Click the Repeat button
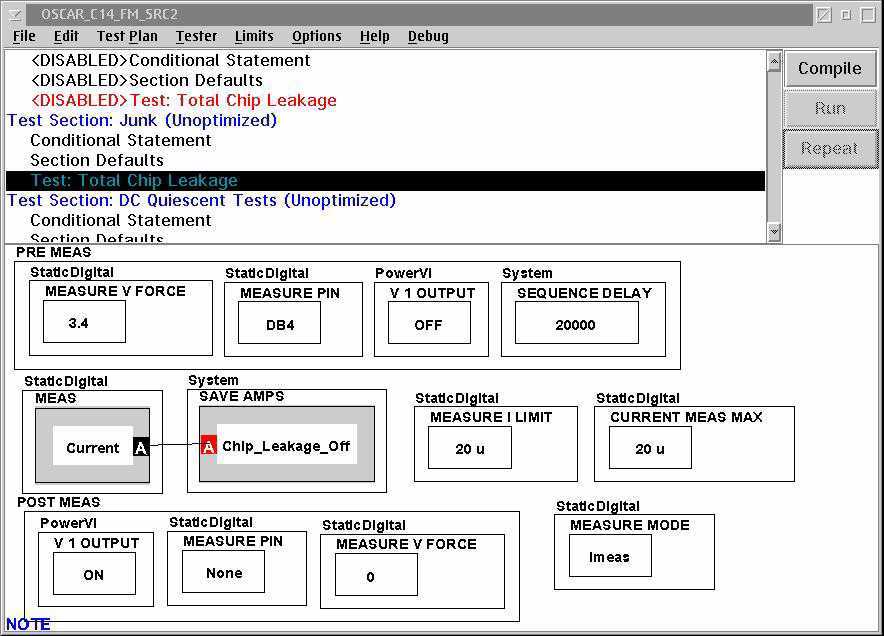This screenshot has height=636, width=884. (830, 148)
